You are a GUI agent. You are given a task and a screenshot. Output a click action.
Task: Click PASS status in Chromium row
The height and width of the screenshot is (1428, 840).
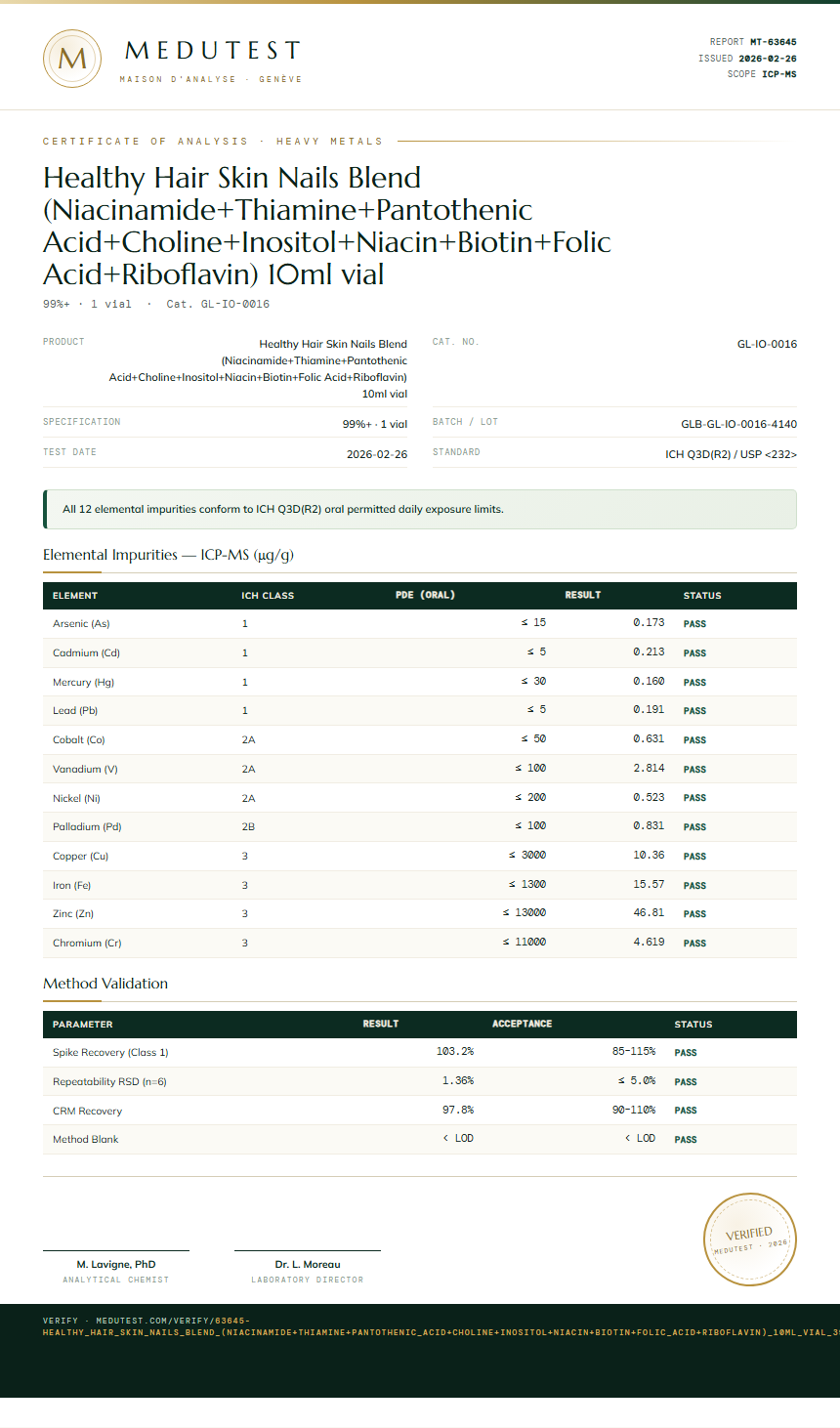[694, 944]
